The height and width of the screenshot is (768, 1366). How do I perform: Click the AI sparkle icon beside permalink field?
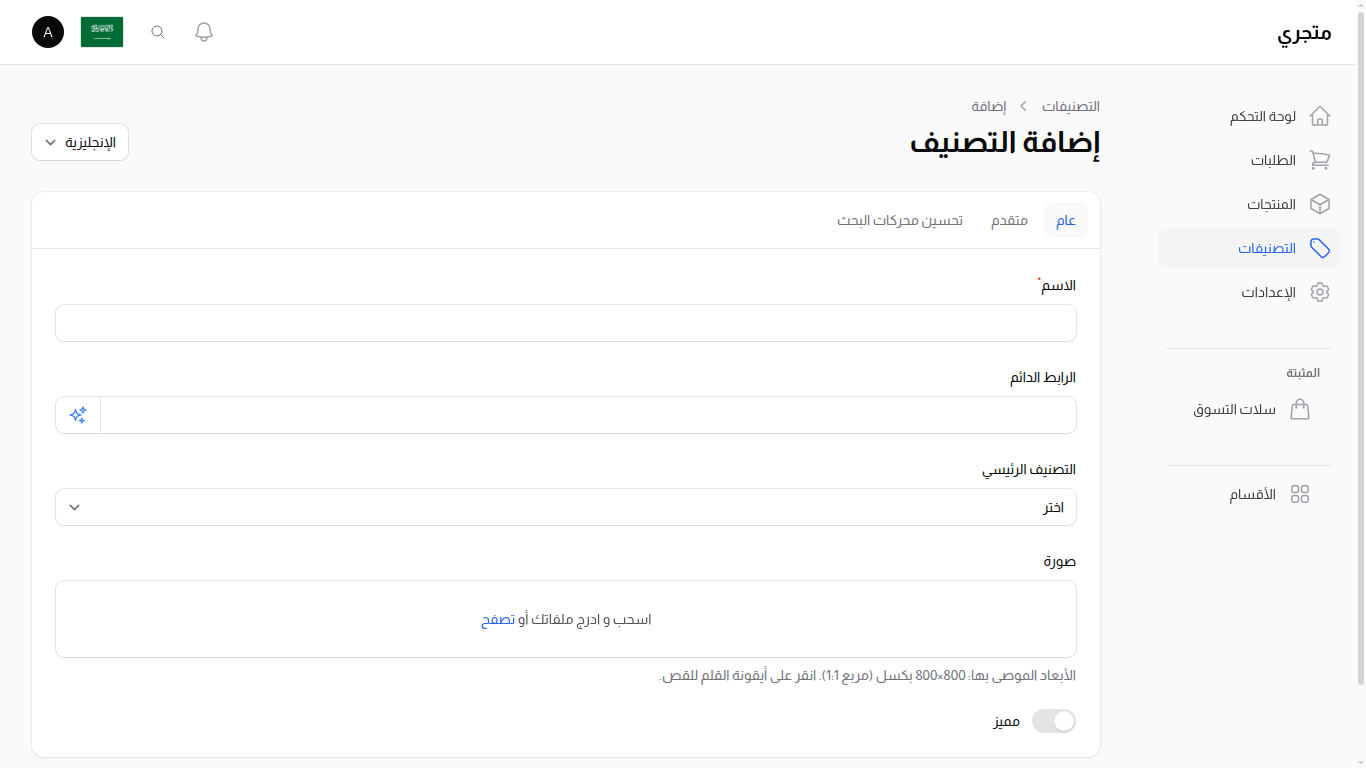[77, 414]
